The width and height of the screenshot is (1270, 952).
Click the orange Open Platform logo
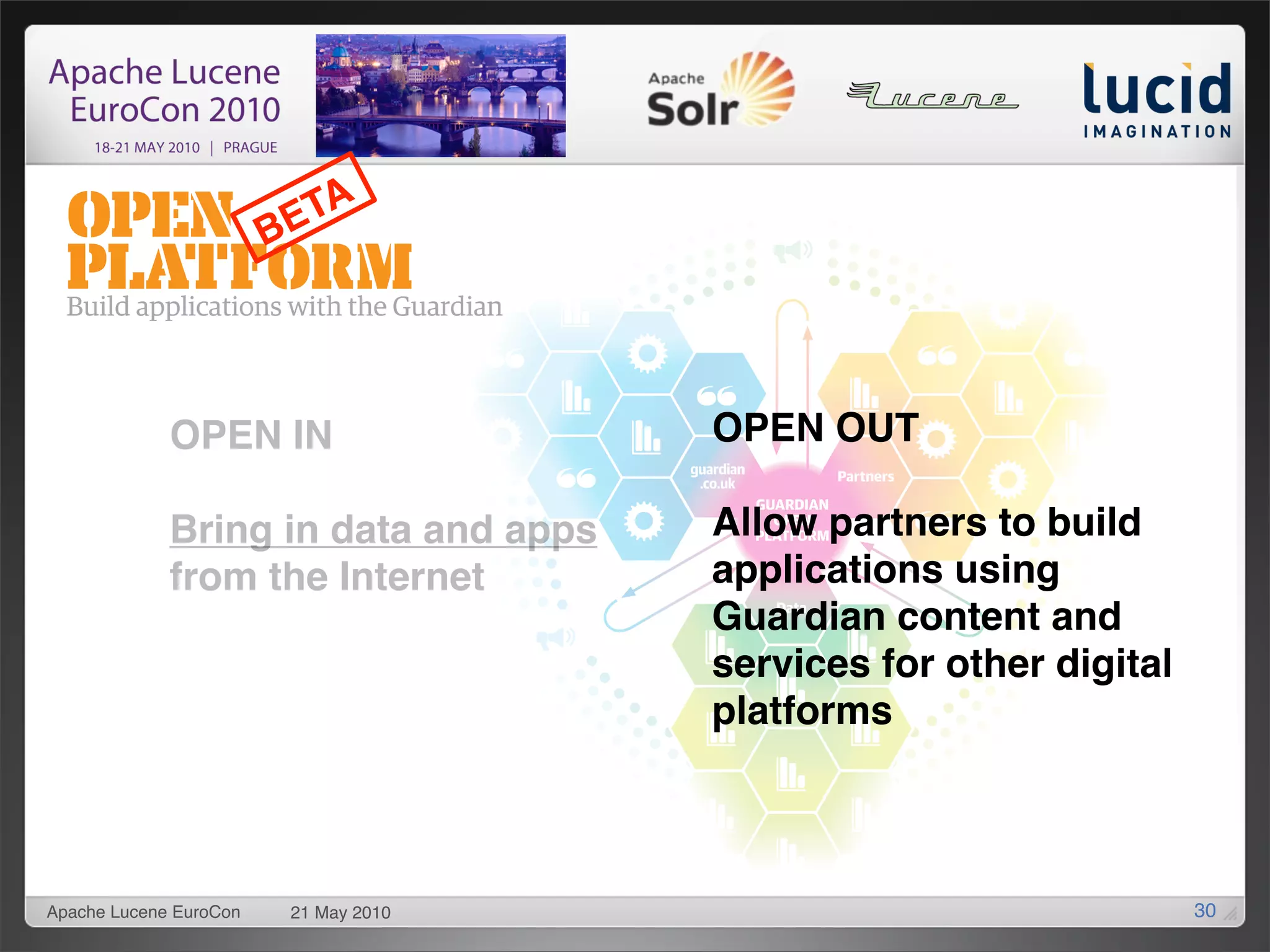239,239
